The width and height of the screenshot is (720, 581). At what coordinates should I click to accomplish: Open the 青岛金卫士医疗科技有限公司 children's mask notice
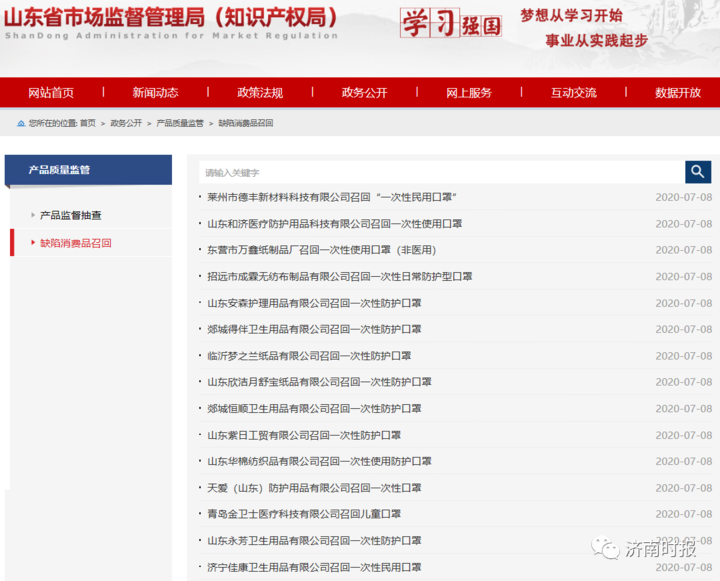[304, 514]
